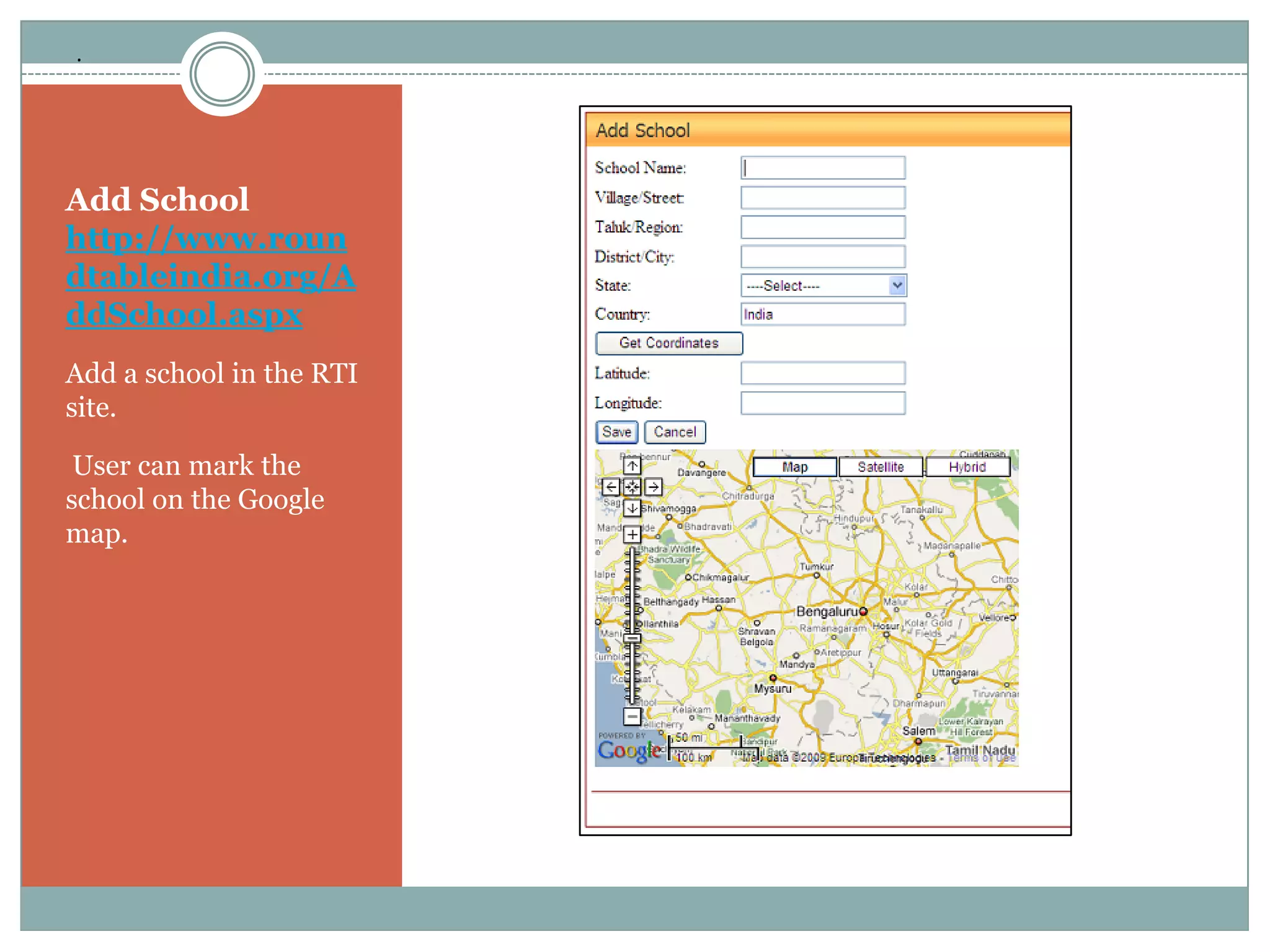
Task: Zoom in using the plus icon
Action: click(632, 534)
